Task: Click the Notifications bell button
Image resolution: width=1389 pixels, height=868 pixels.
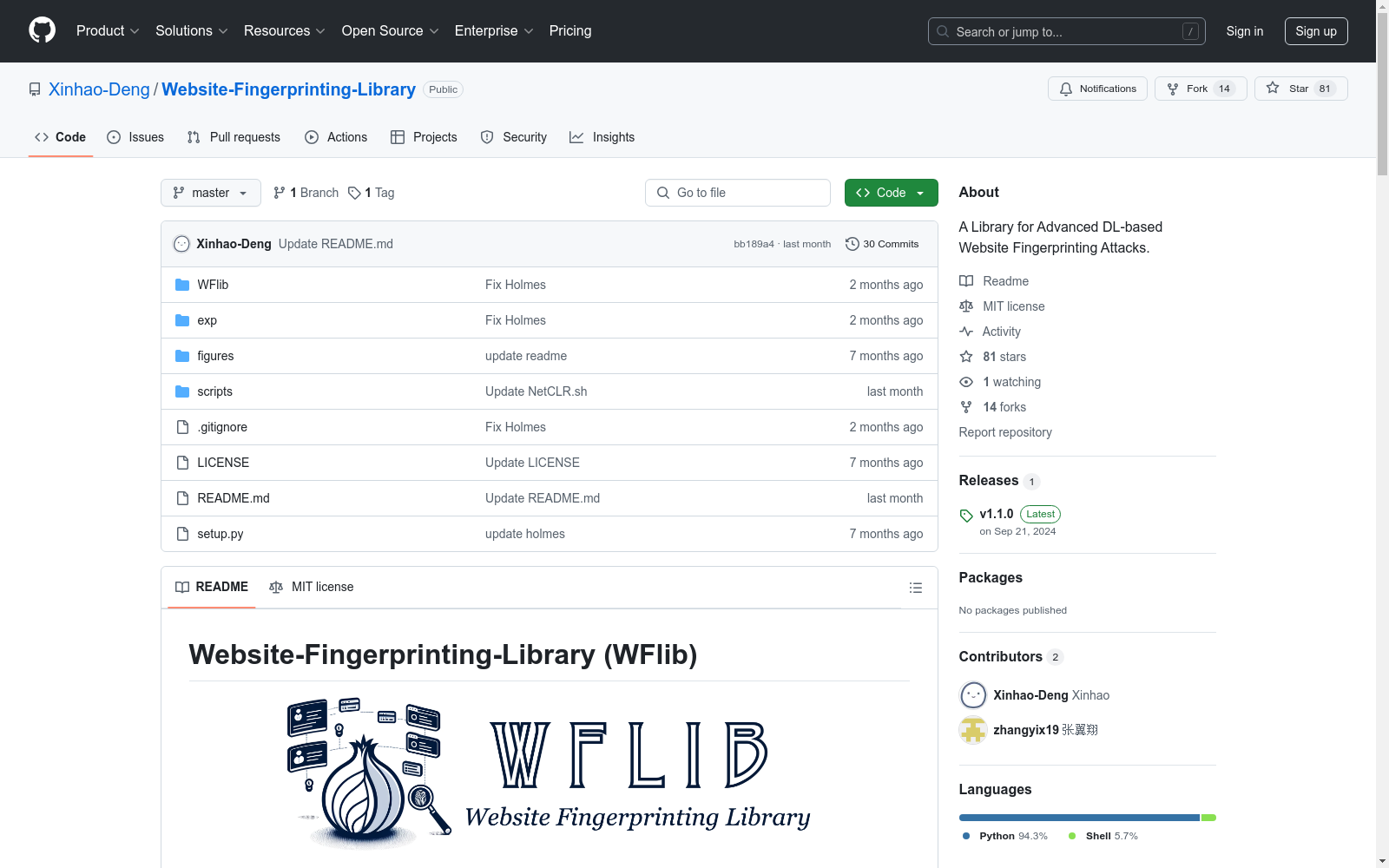Action: click(1097, 89)
